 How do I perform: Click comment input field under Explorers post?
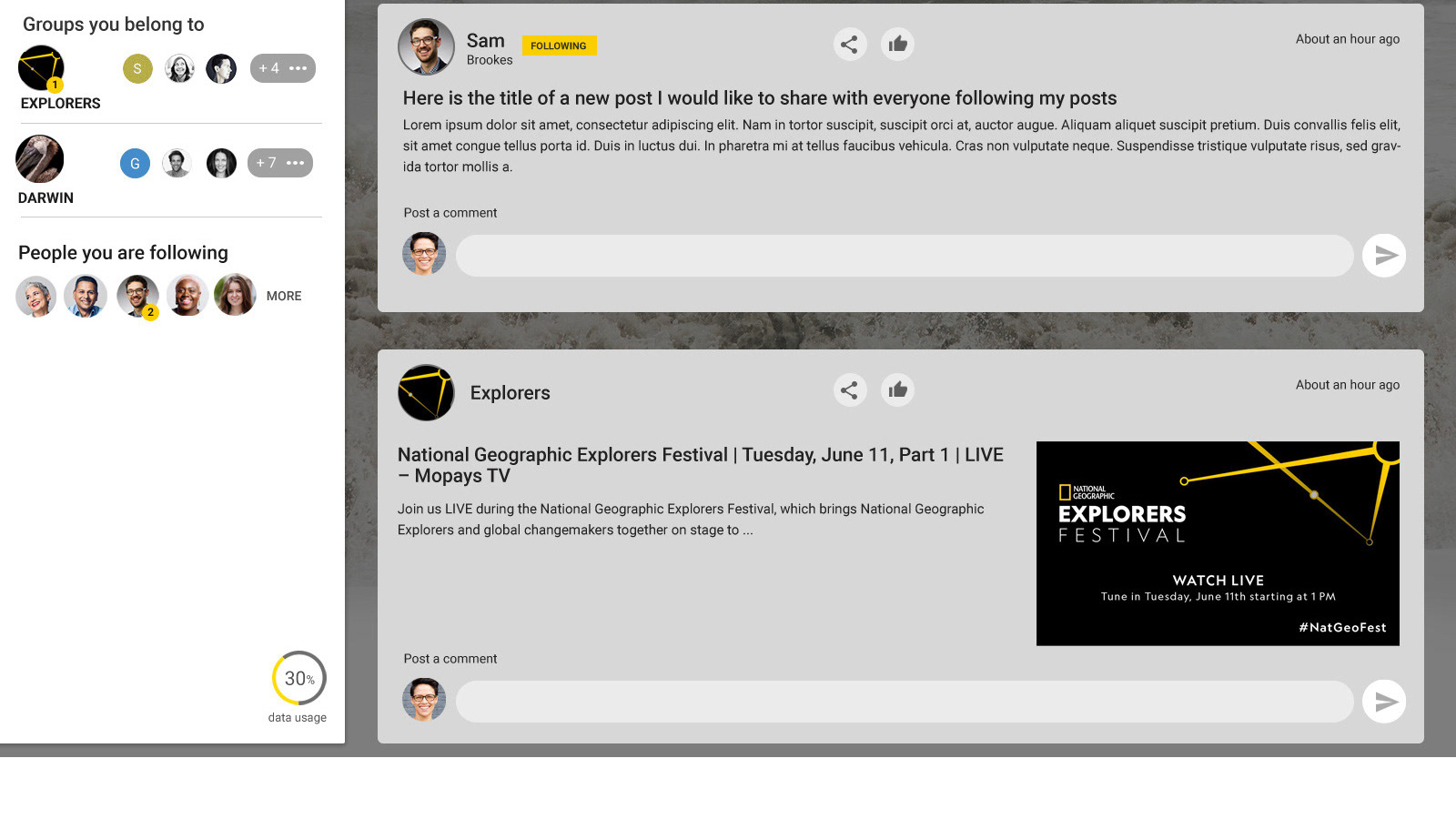(905, 702)
